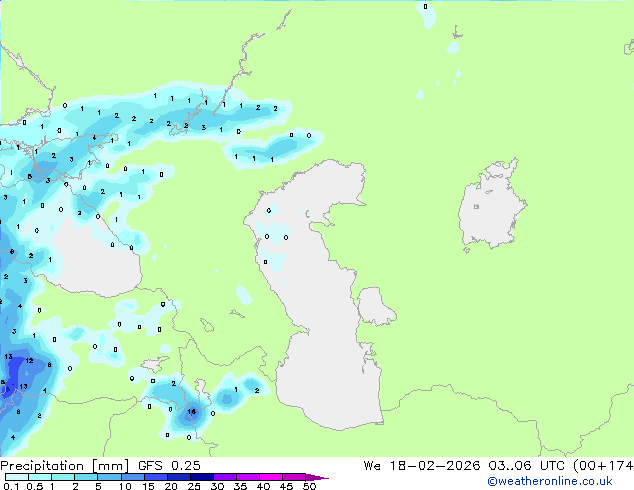Image resolution: width=634 pixels, height=490 pixels.
Task: Pick the 30–35 mm purple legend swatch
Action: coord(224,477)
